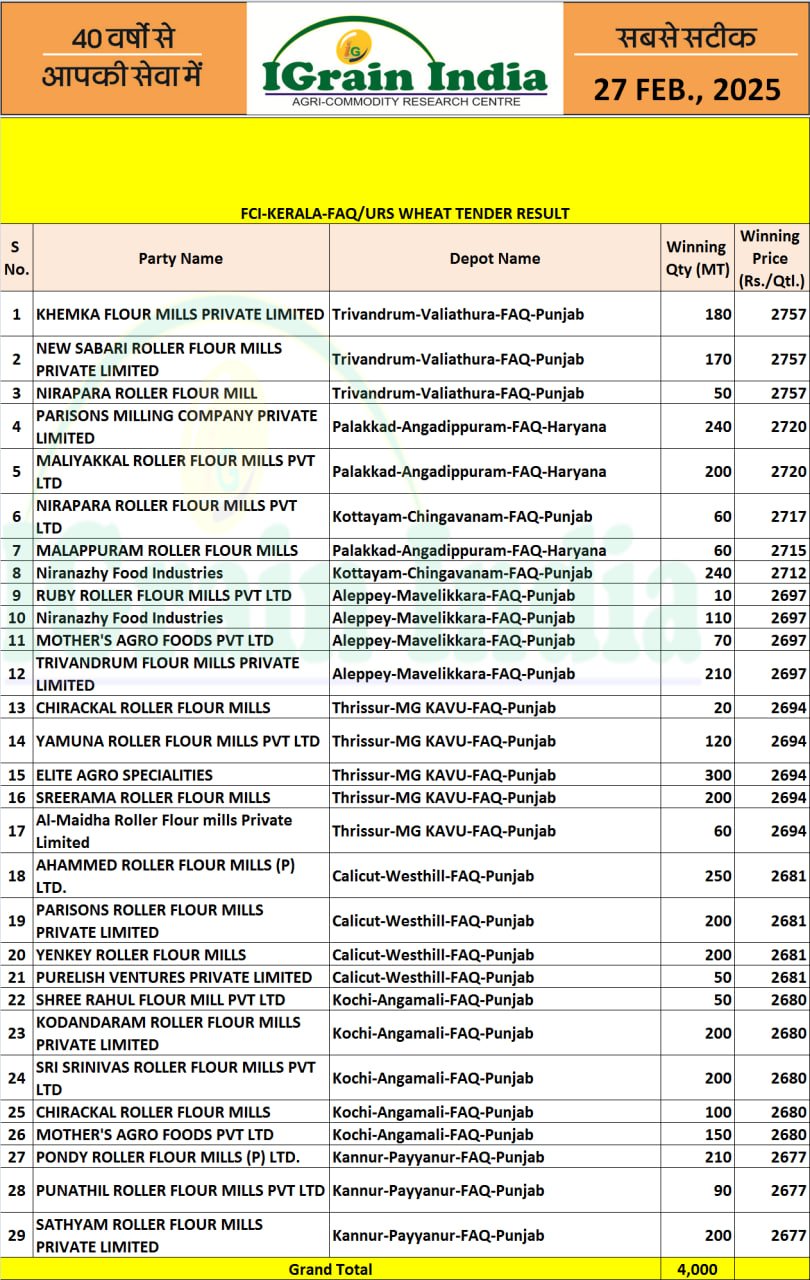Click the "Grand Total" label
Image resolution: width=810 pixels, height=1280 pixels.
(330, 1269)
